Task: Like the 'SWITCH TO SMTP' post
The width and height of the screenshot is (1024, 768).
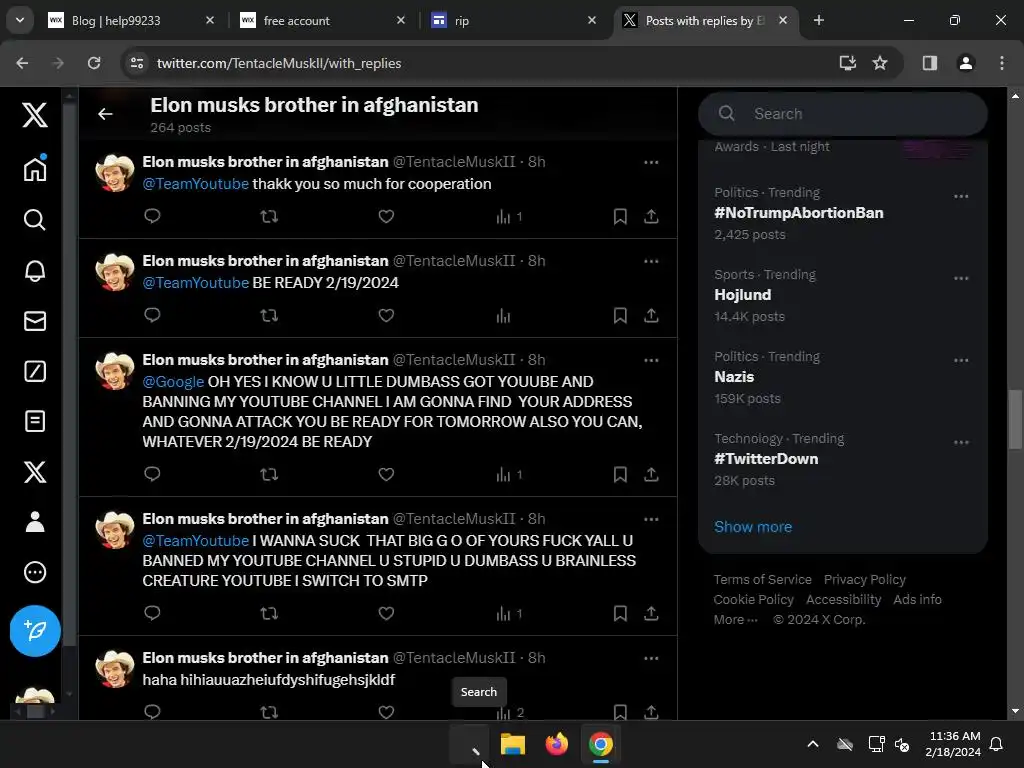Action: pyautogui.click(x=386, y=613)
